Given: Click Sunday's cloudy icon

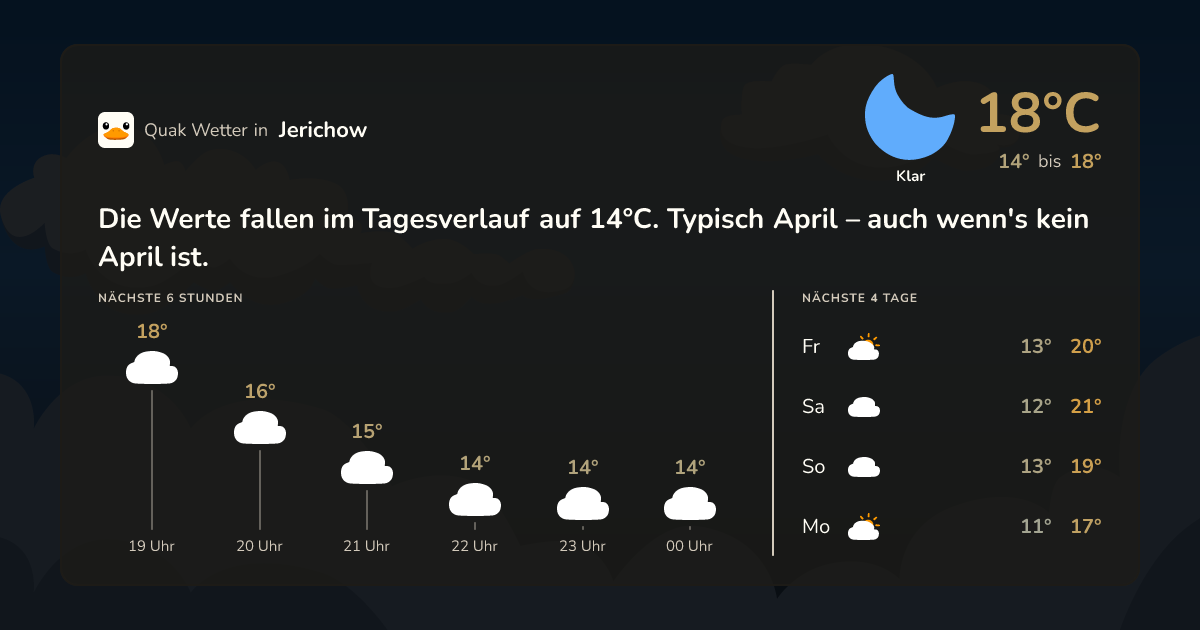Looking at the screenshot, I should (x=864, y=467).
